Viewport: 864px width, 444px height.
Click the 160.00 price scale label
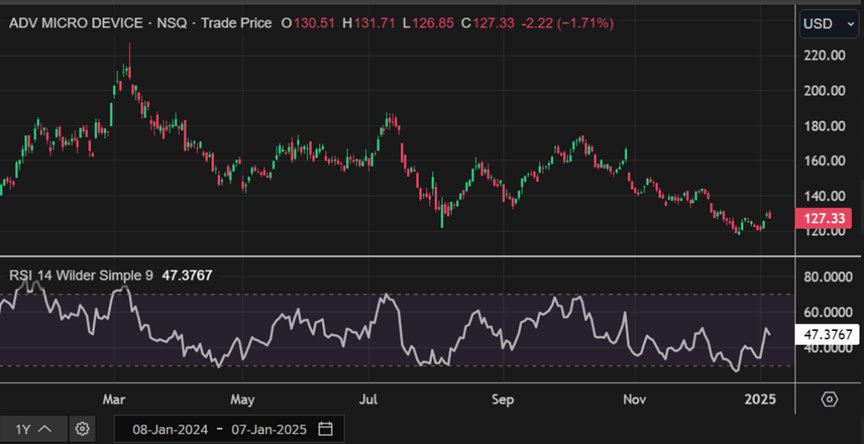pos(825,161)
